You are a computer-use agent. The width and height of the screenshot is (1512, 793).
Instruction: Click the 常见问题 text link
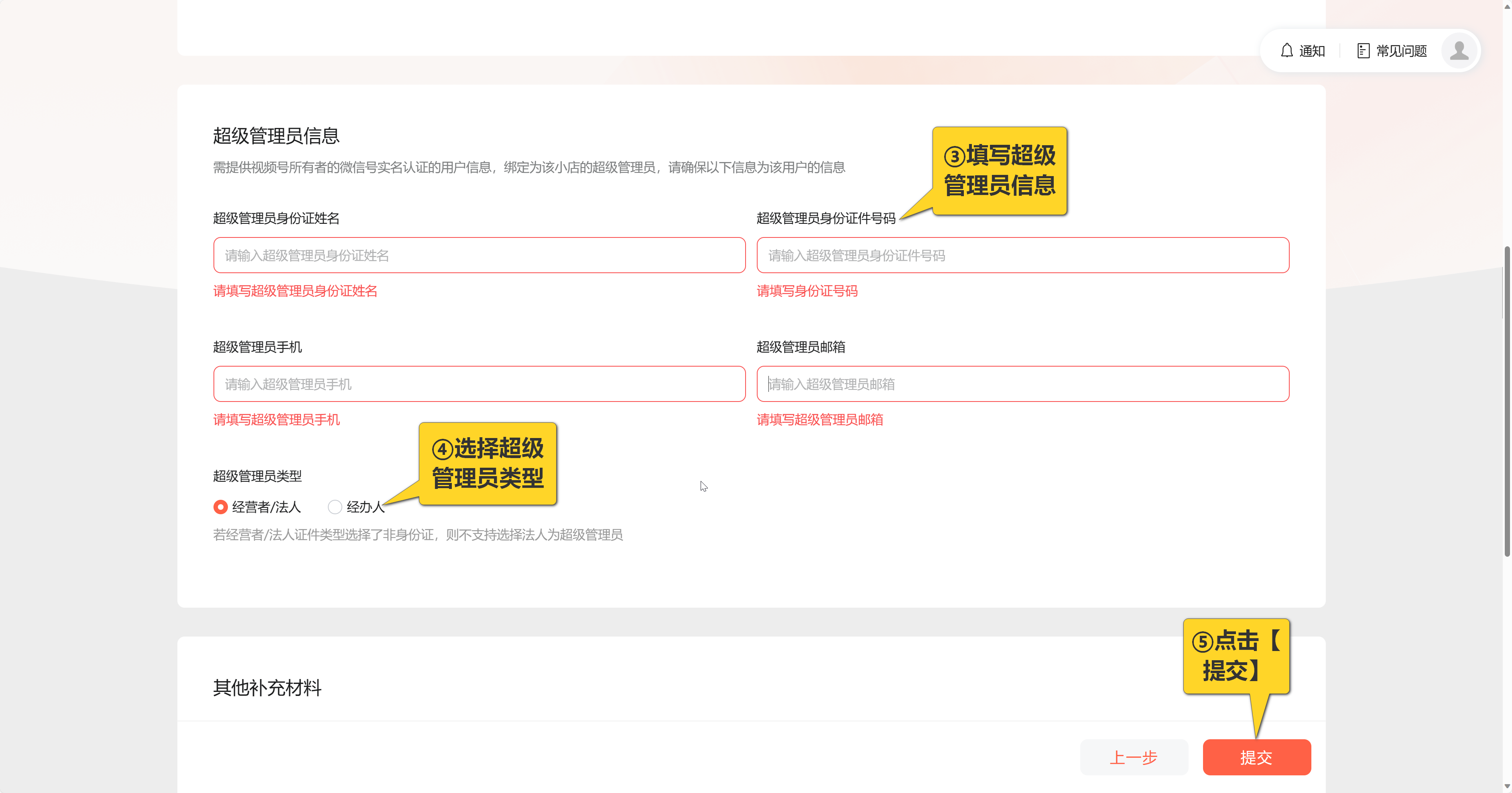pos(1401,51)
